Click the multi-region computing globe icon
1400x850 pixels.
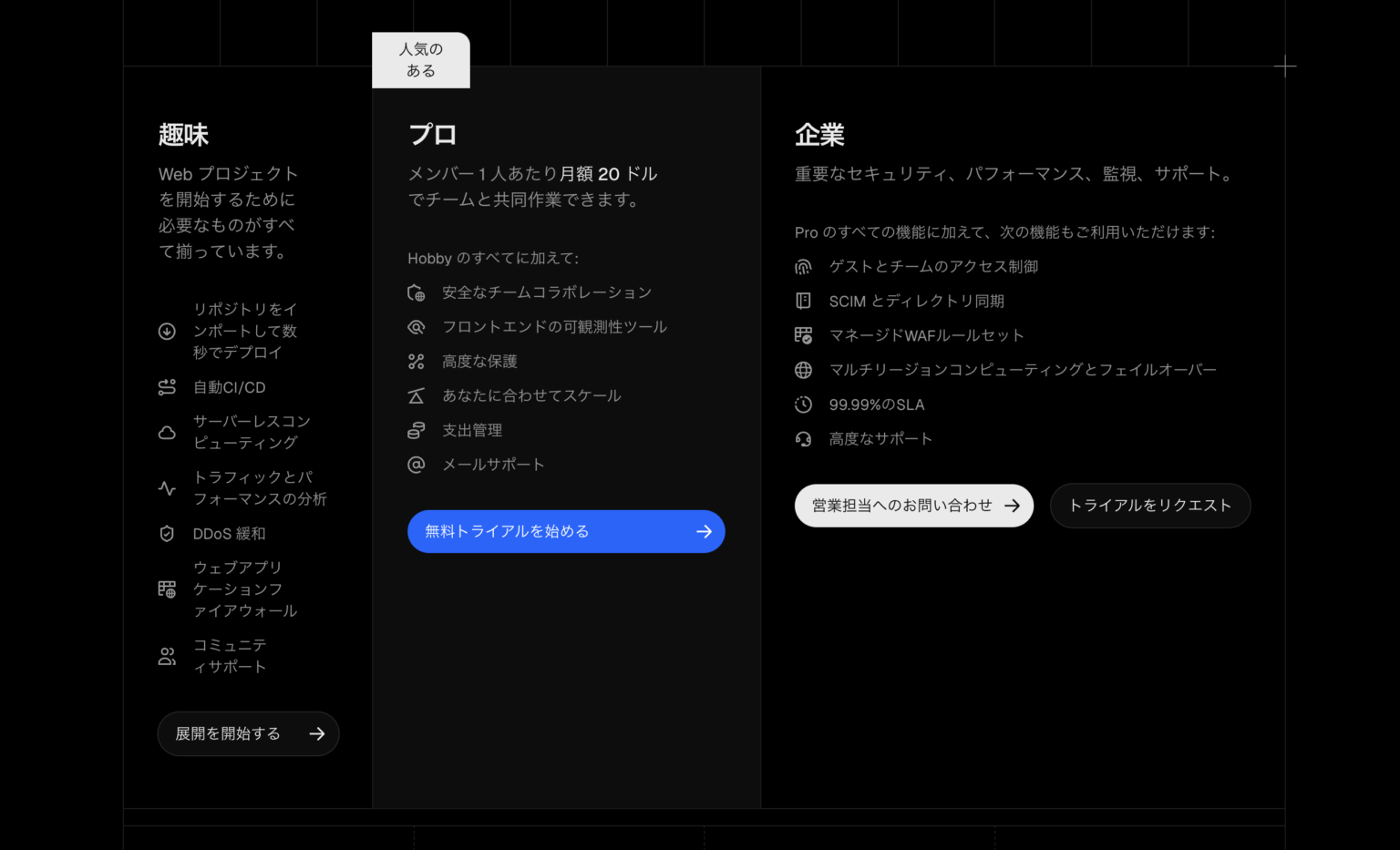click(x=804, y=370)
